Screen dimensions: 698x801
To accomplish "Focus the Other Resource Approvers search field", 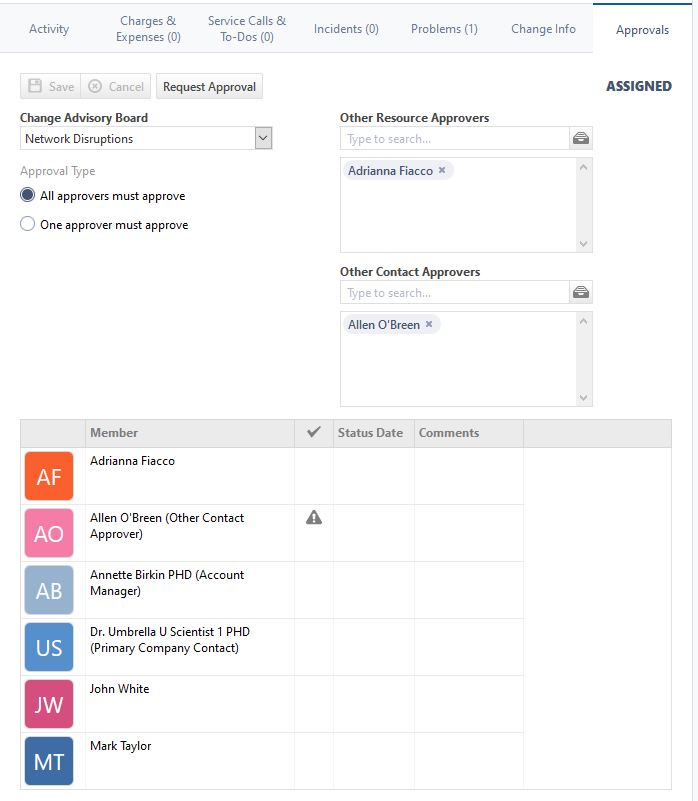I will pyautogui.click(x=454, y=139).
